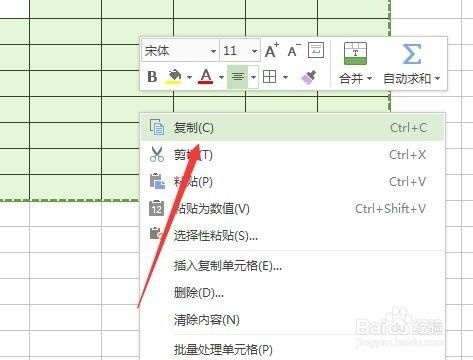Click the copy icon beside 复制(C)
The height and width of the screenshot is (360, 473).
click(157, 127)
